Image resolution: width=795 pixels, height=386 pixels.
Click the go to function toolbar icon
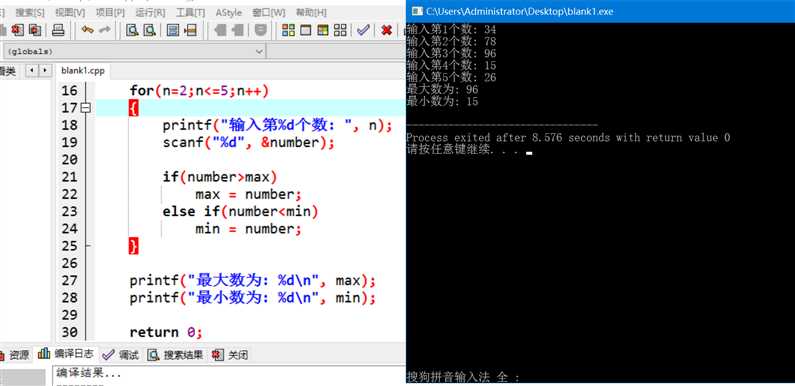173,30
